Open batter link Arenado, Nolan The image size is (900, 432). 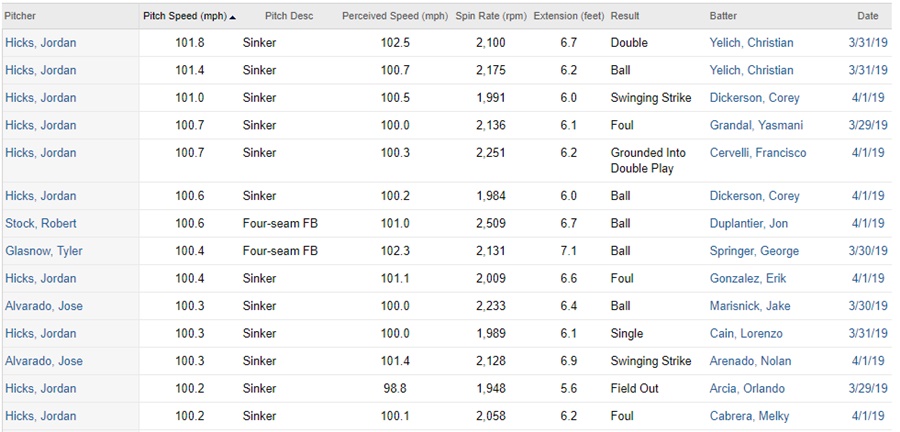coord(751,361)
